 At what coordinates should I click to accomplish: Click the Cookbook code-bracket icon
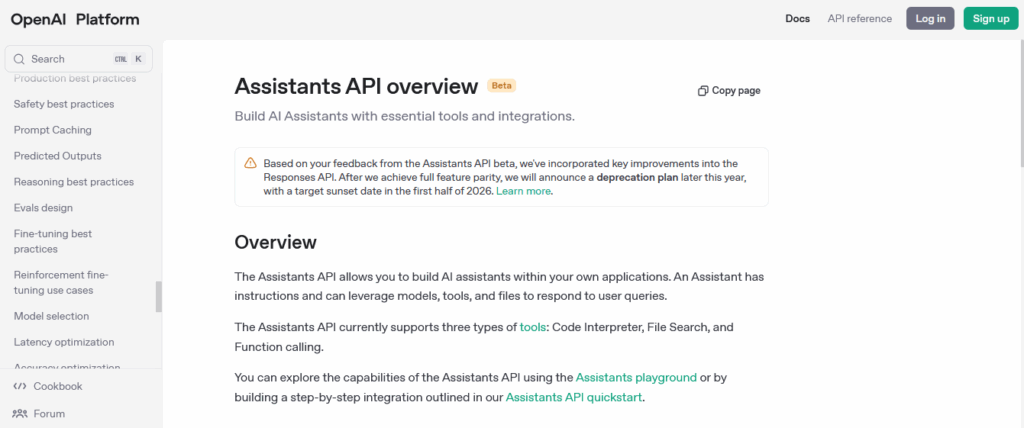click(x=20, y=386)
